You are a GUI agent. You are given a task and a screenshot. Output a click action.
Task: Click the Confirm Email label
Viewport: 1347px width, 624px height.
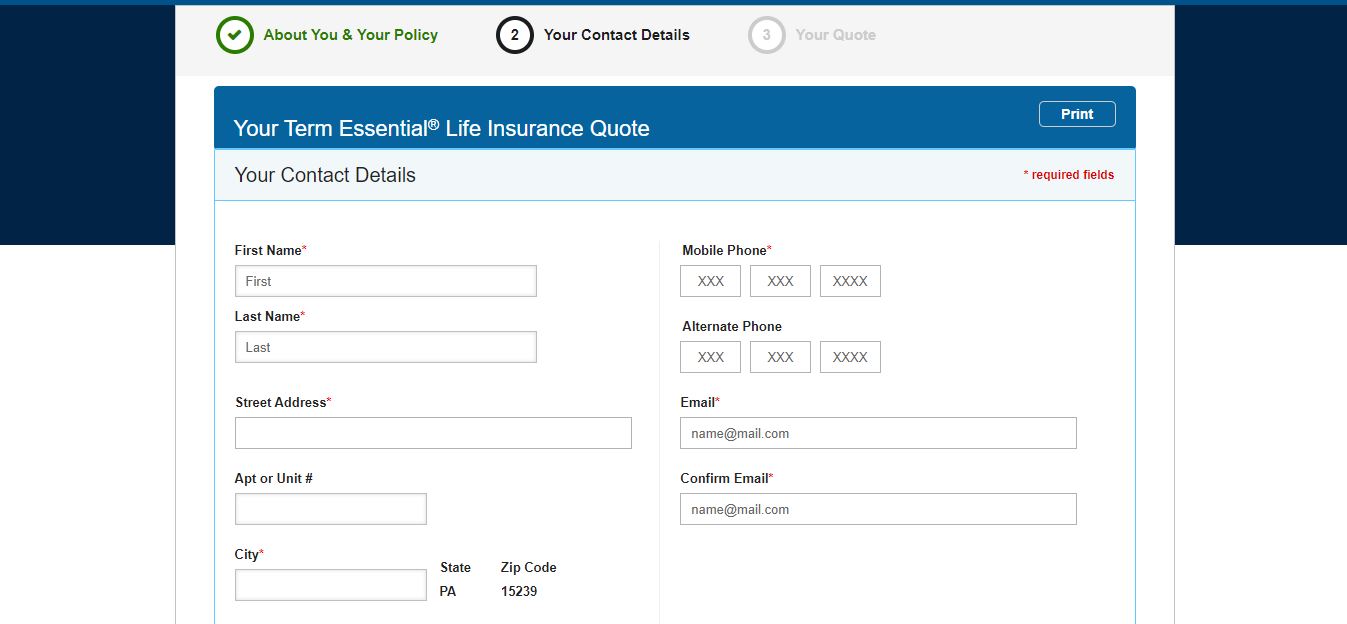point(726,478)
